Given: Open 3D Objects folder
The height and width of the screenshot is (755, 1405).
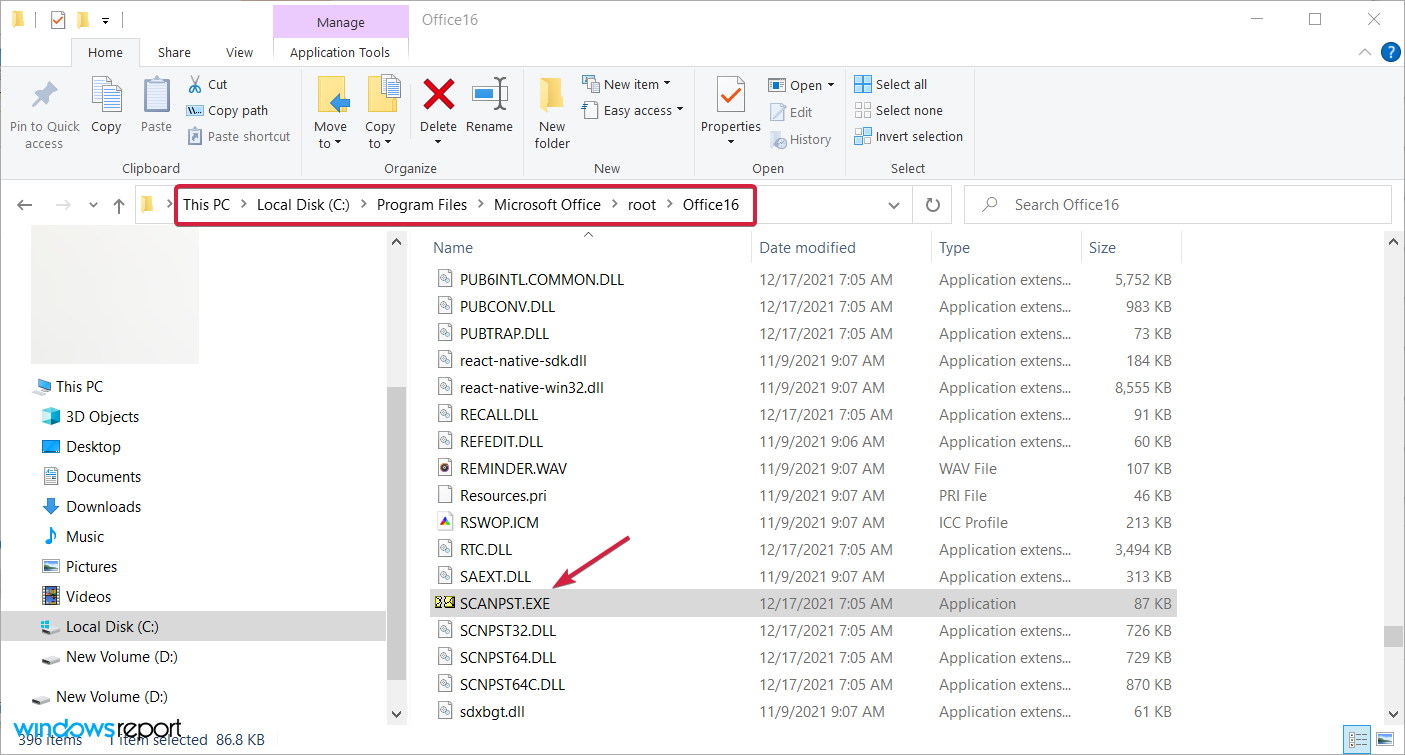Looking at the screenshot, I should (x=102, y=417).
